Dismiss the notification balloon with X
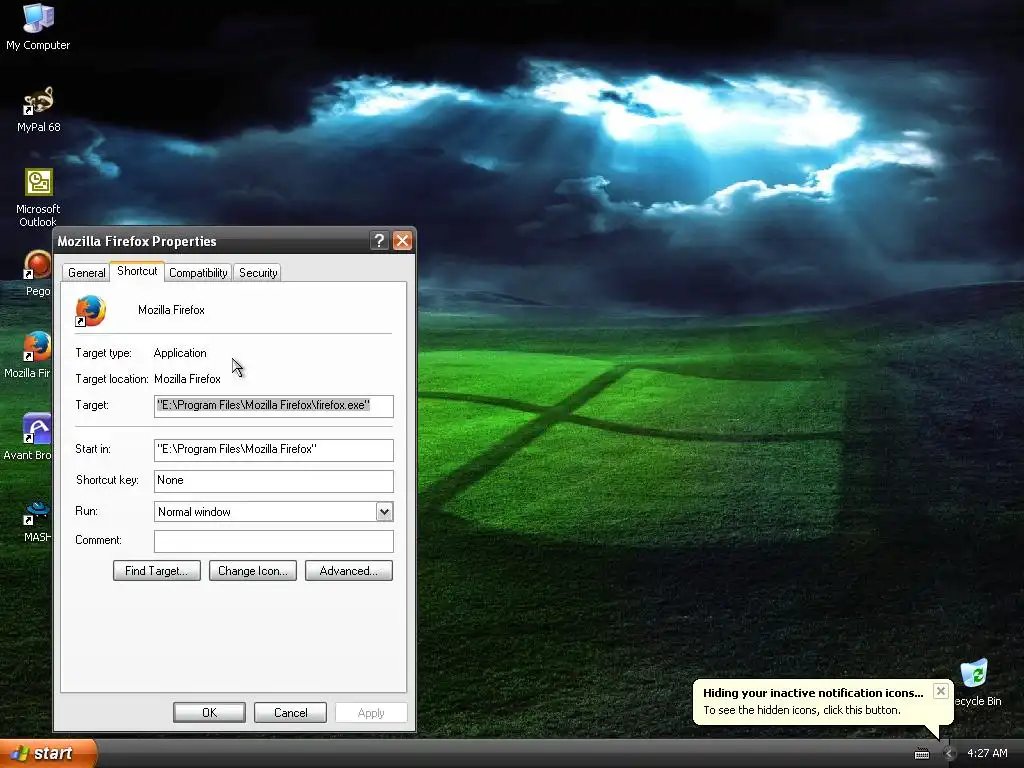 (940, 691)
